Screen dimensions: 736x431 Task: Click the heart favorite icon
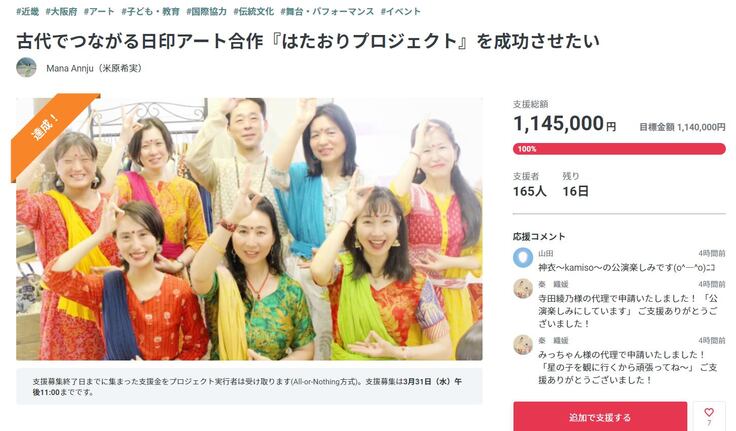[709, 412]
